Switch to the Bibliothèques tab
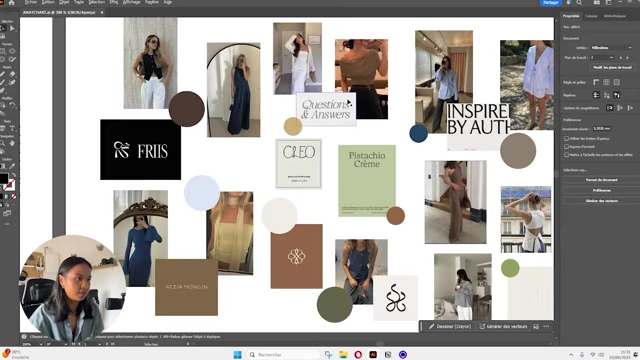640x360 pixels. 615,16
